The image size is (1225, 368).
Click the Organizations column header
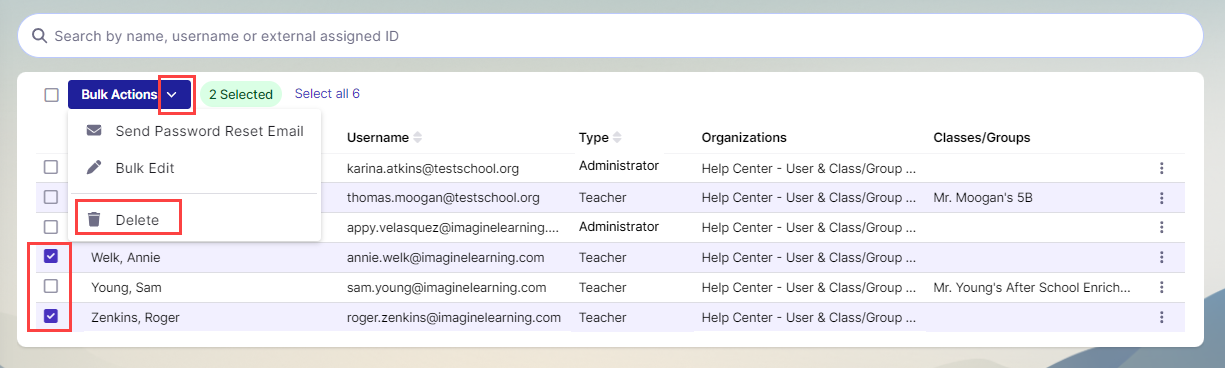click(x=744, y=137)
